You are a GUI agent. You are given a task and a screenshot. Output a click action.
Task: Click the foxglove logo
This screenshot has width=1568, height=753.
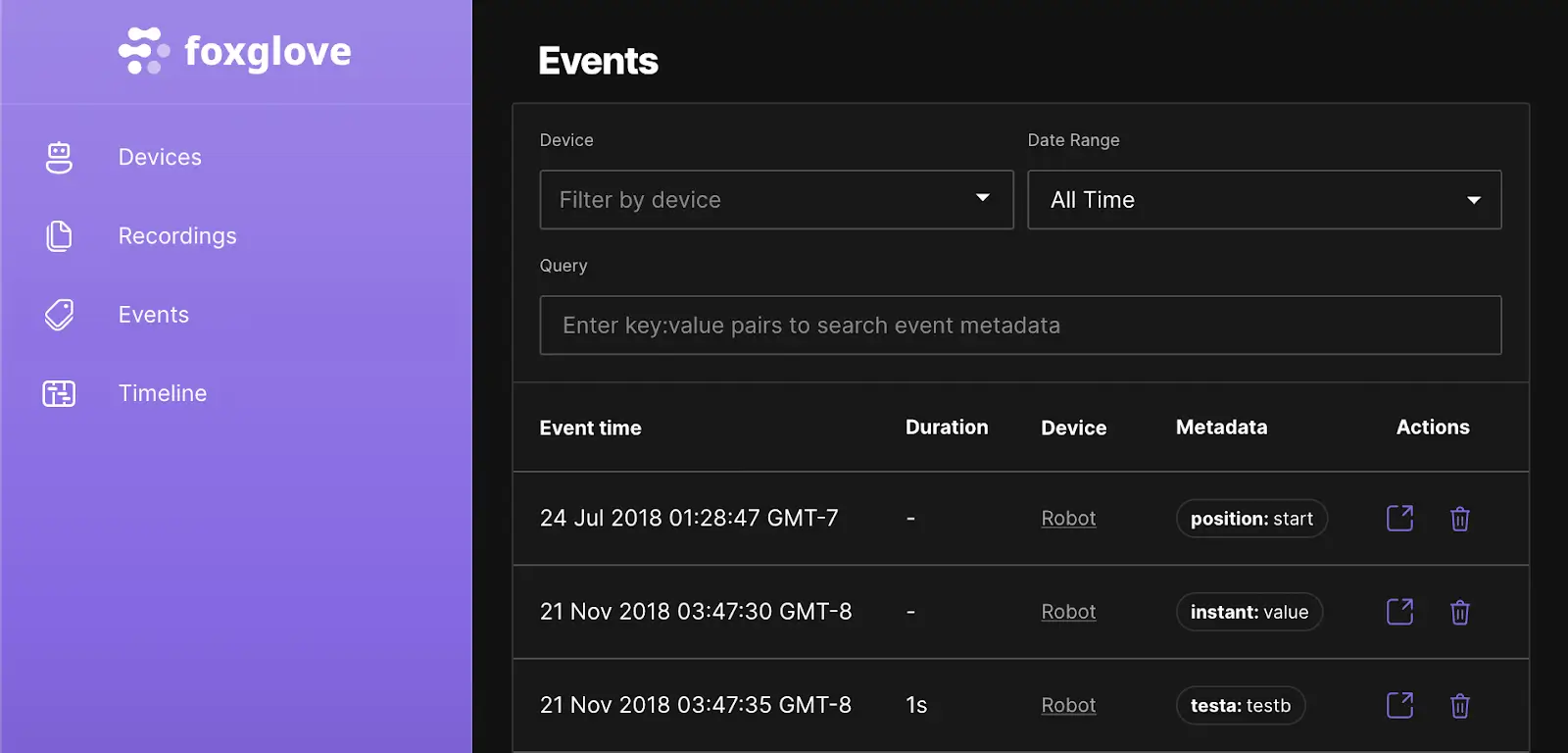(x=235, y=51)
